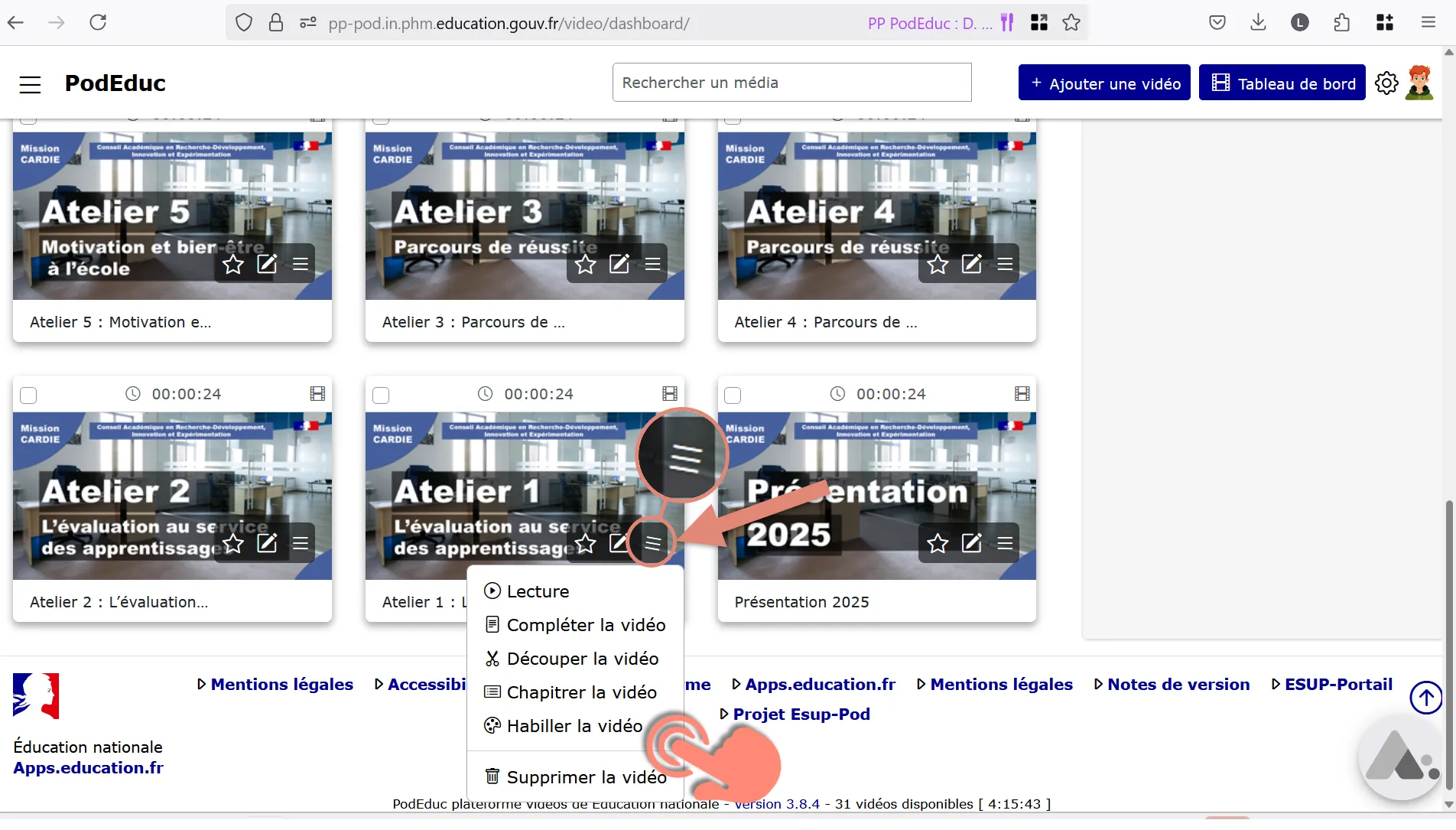Open the ESUP-Portail link
The height and width of the screenshot is (830, 1456).
[x=1338, y=685]
